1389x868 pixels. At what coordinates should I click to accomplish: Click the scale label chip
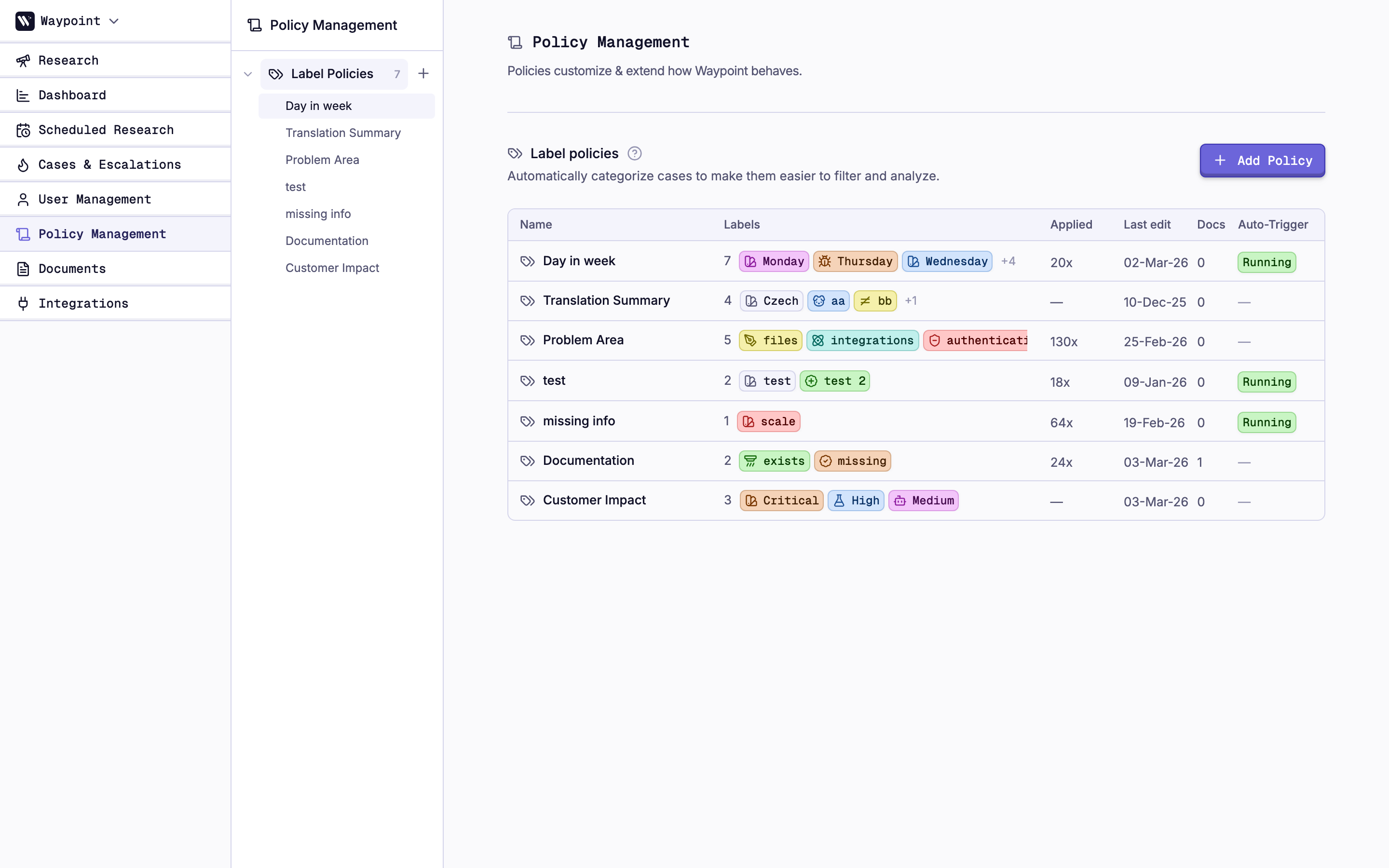[x=769, y=421]
